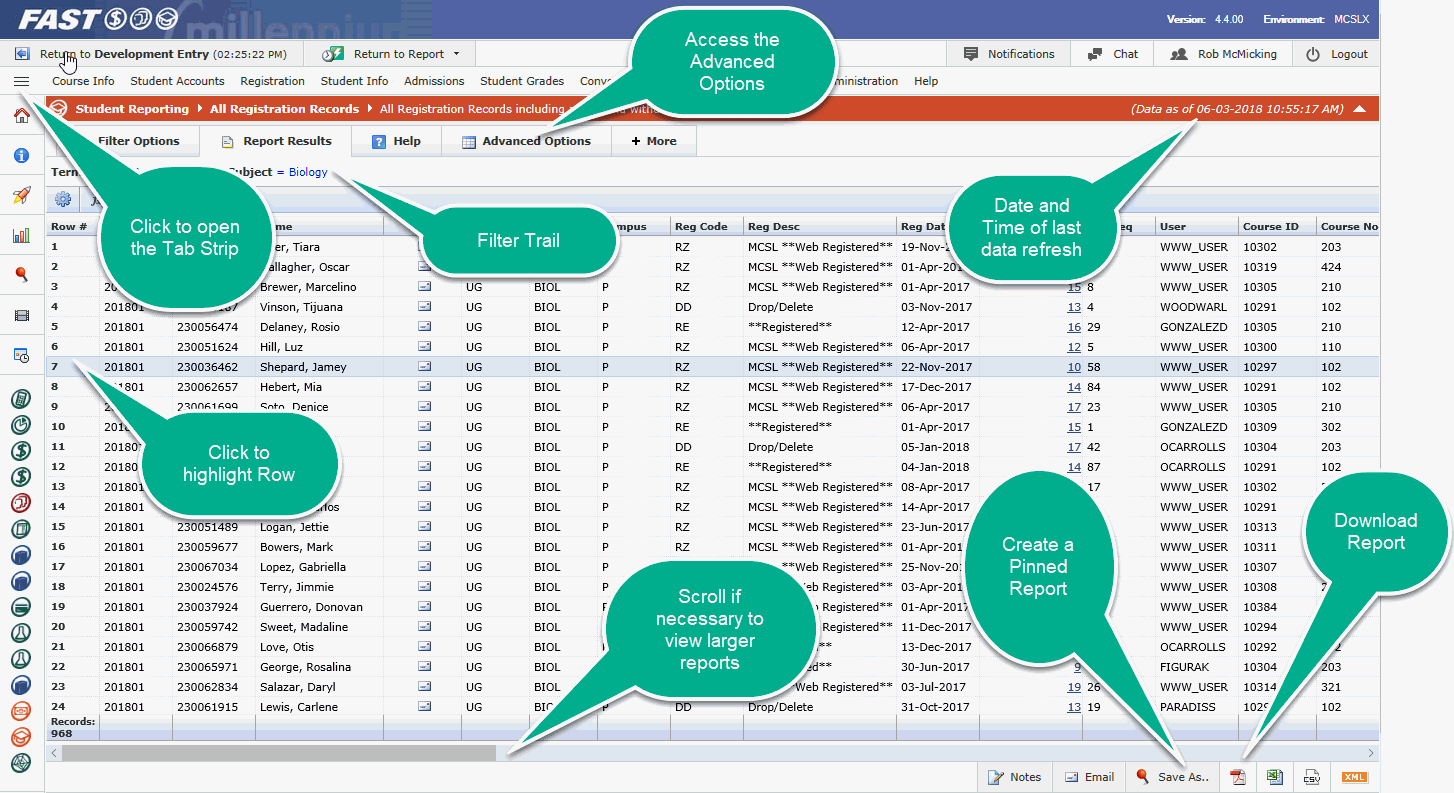Viewport: 1454px width, 793px height.
Task: Open the More tab menu
Action: [x=654, y=141]
